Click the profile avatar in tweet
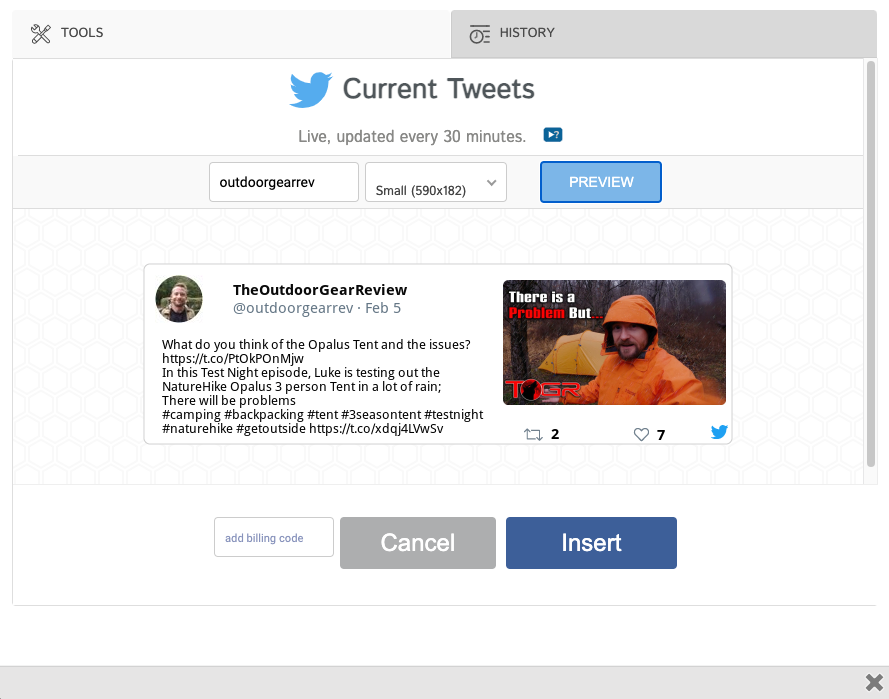This screenshot has height=699, width=889. pos(179,299)
